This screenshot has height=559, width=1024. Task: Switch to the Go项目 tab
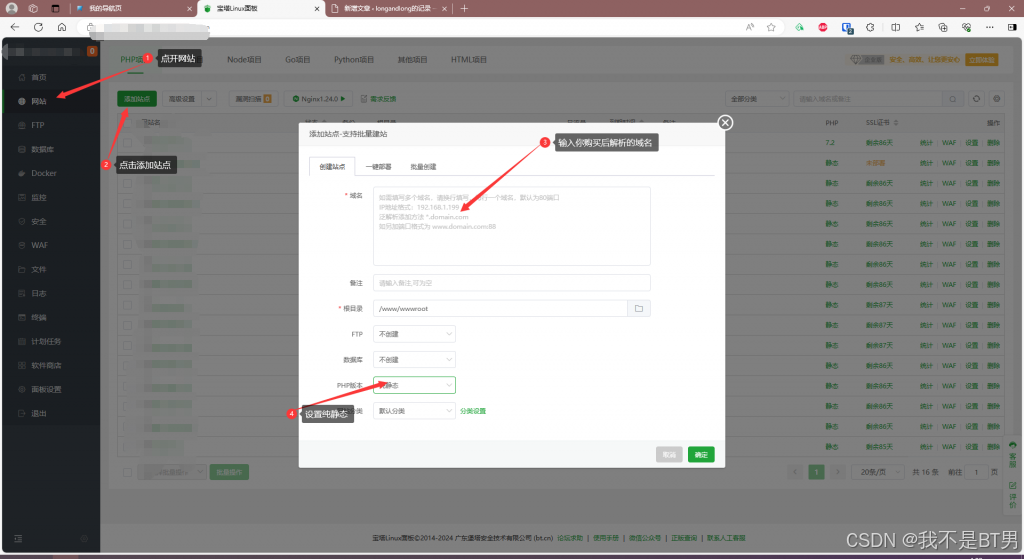[298, 59]
